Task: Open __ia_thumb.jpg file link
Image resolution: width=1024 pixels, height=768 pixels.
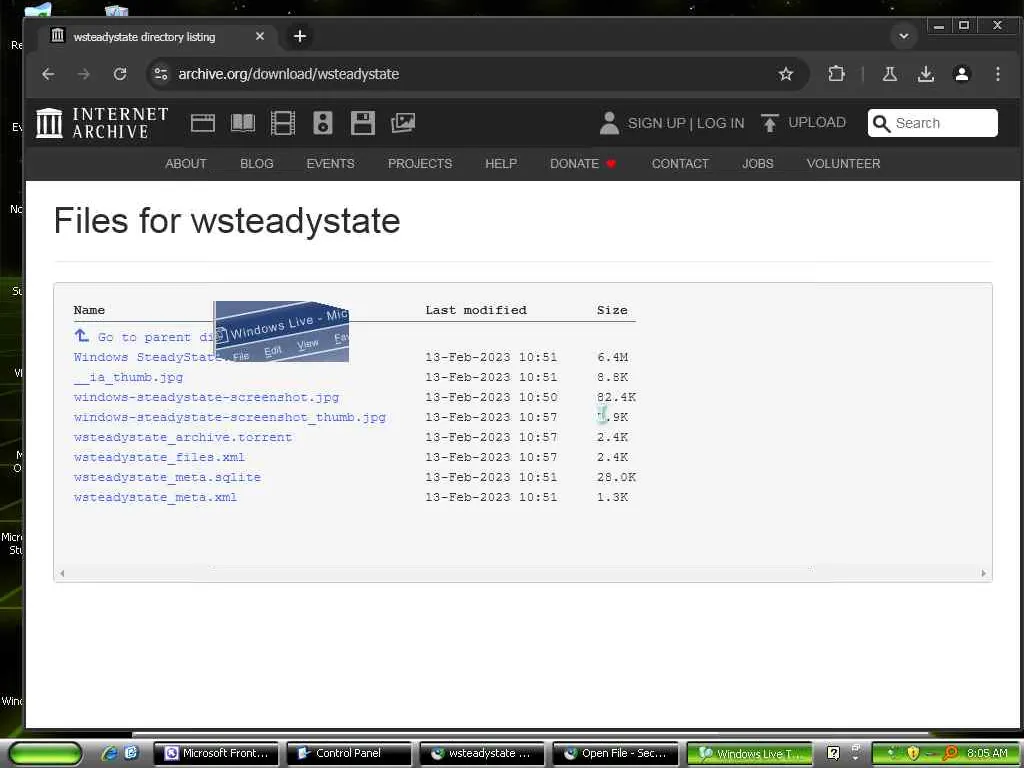Action: (x=129, y=377)
